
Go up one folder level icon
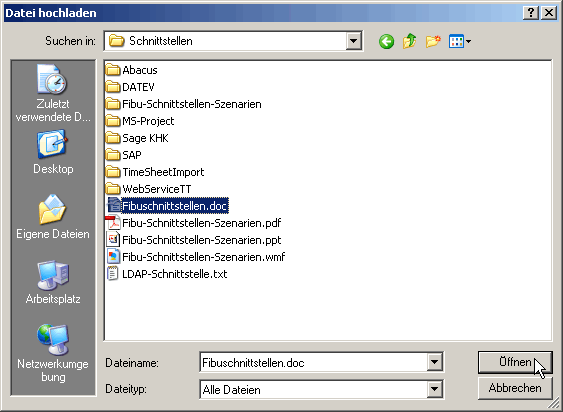coord(409,41)
